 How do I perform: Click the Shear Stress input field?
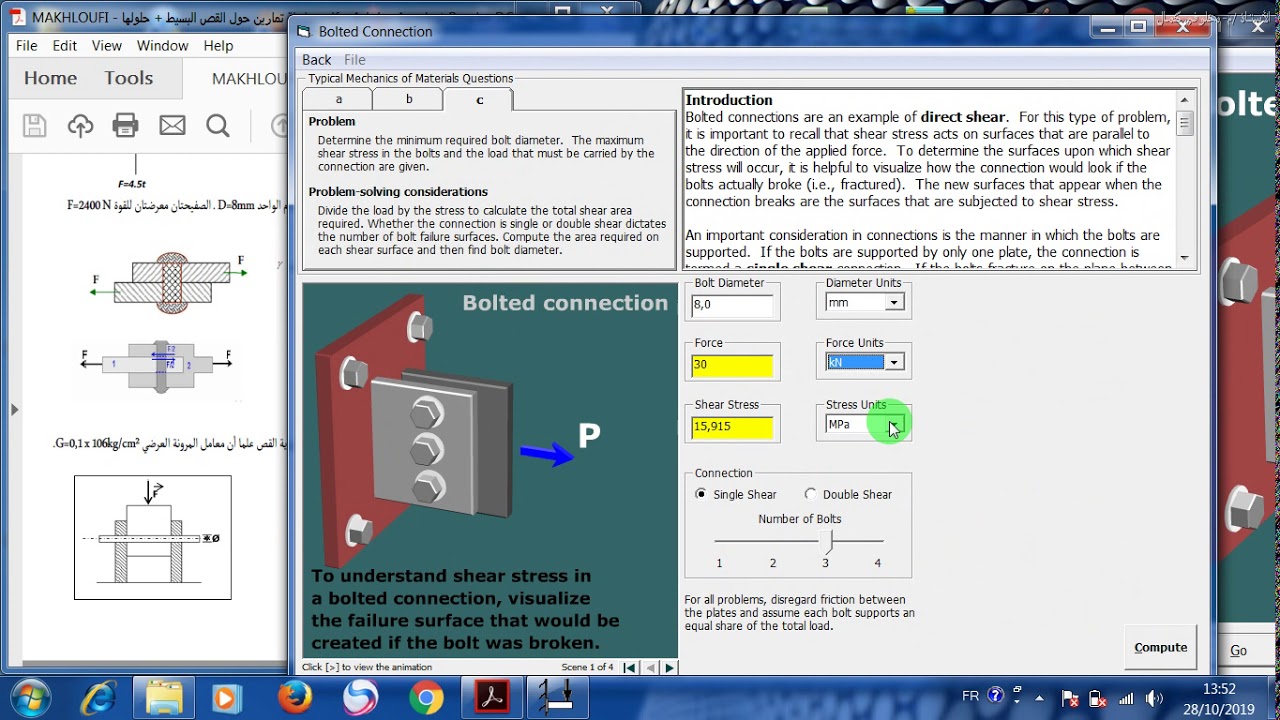[732, 427]
